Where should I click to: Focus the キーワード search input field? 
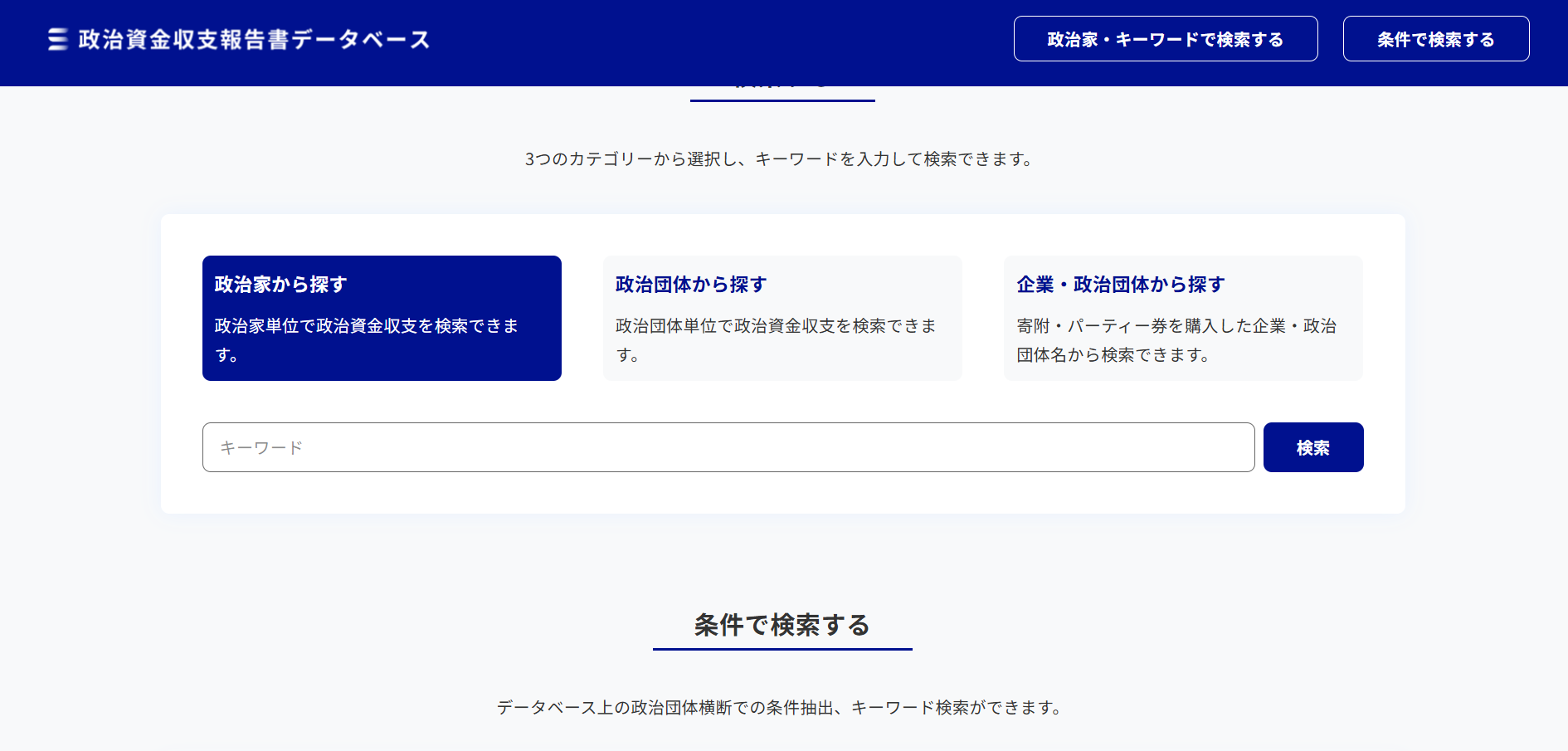click(x=728, y=447)
